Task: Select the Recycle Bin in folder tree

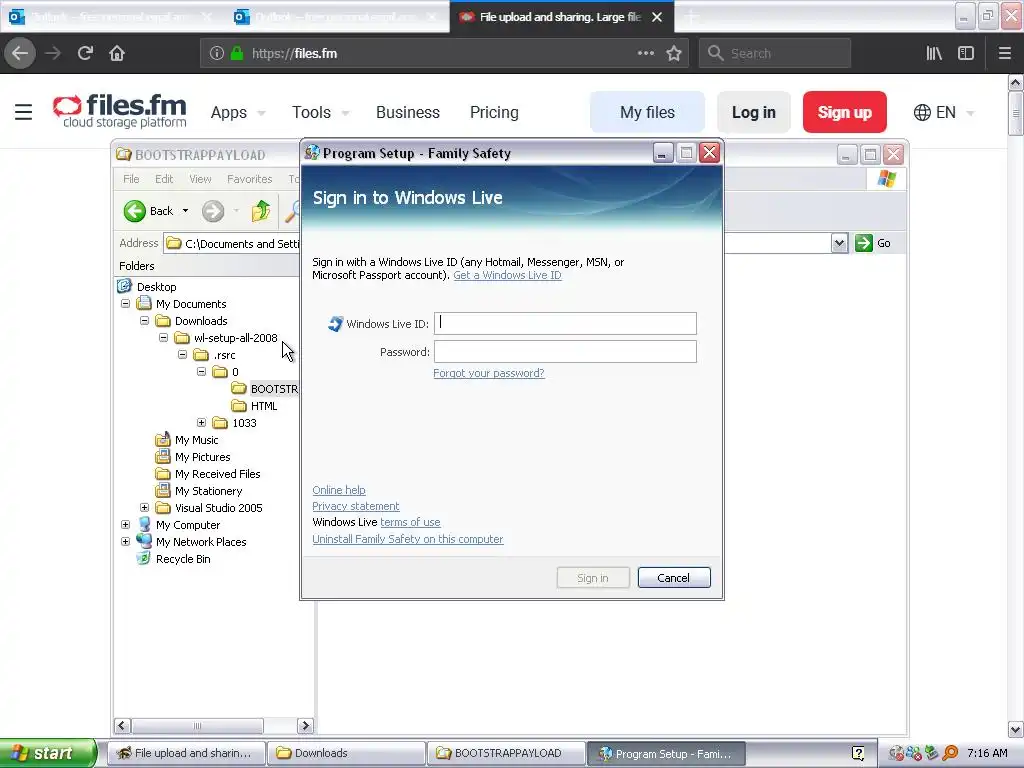Action: [x=183, y=559]
